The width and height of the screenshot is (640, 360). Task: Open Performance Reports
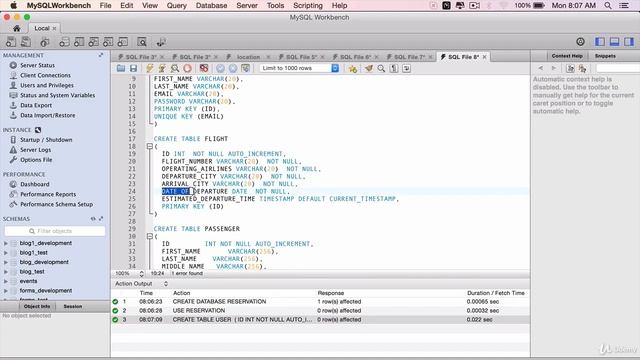tap(48, 194)
